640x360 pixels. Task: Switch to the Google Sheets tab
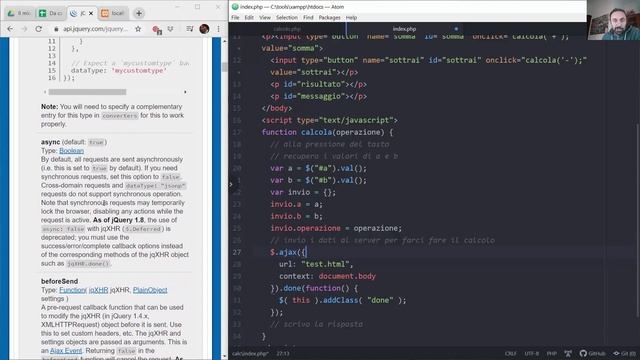tap(50, 13)
